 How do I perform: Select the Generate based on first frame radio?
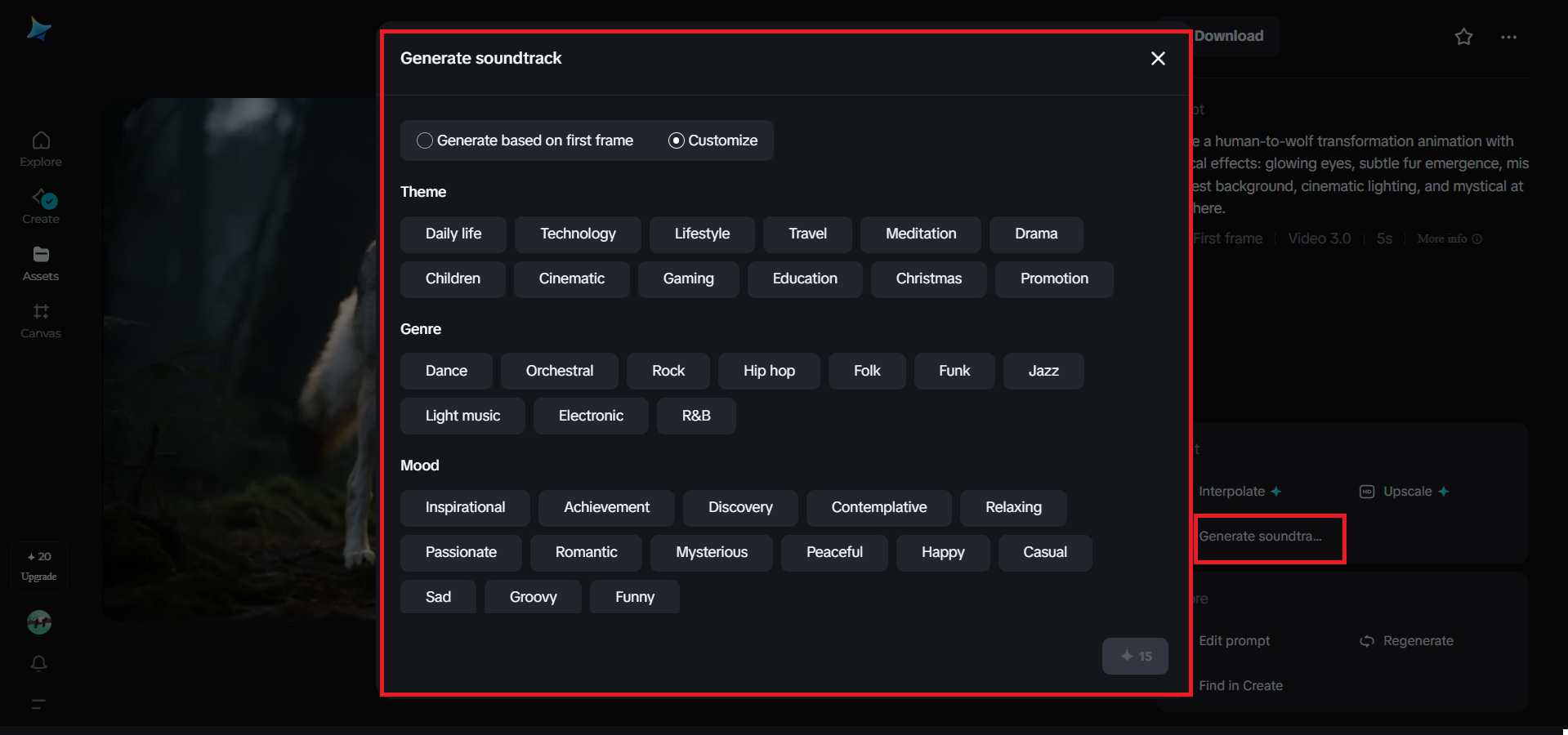[424, 140]
